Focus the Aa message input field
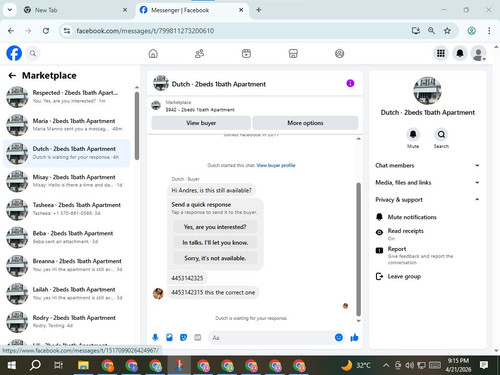 click(272, 338)
